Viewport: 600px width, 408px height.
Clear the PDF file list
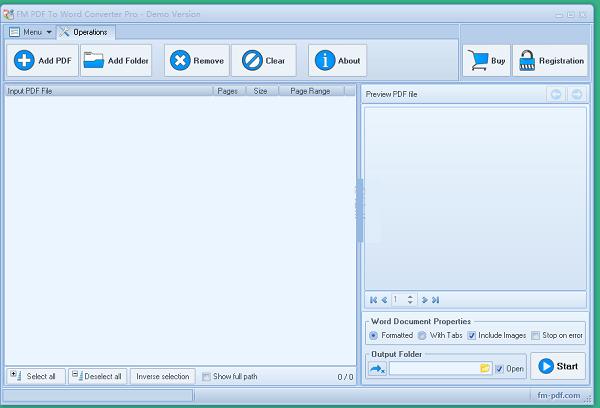point(263,61)
